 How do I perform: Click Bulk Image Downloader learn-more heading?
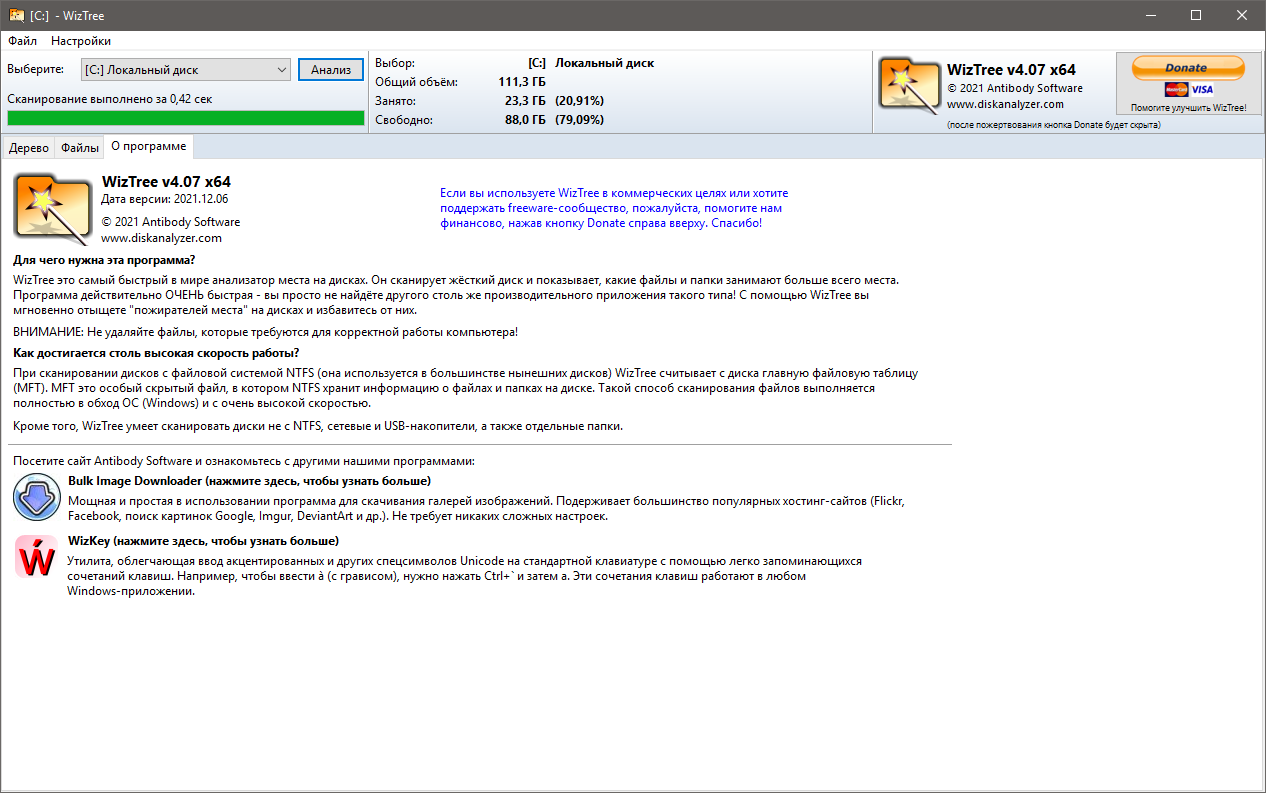(x=249, y=481)
